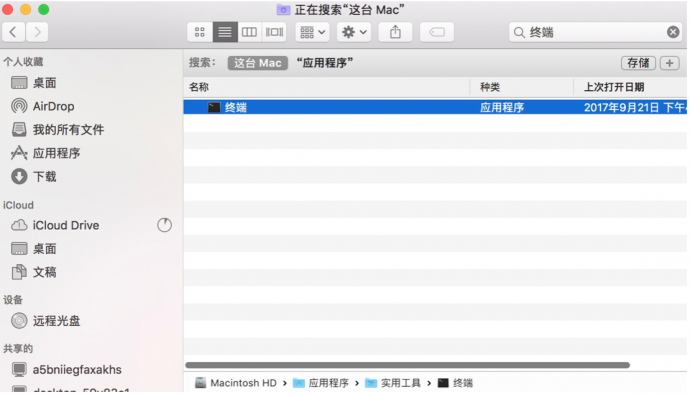The width and height of the screenshot is (690, 395).
Task: Switch to icon view
Action: tap(200, 32)
